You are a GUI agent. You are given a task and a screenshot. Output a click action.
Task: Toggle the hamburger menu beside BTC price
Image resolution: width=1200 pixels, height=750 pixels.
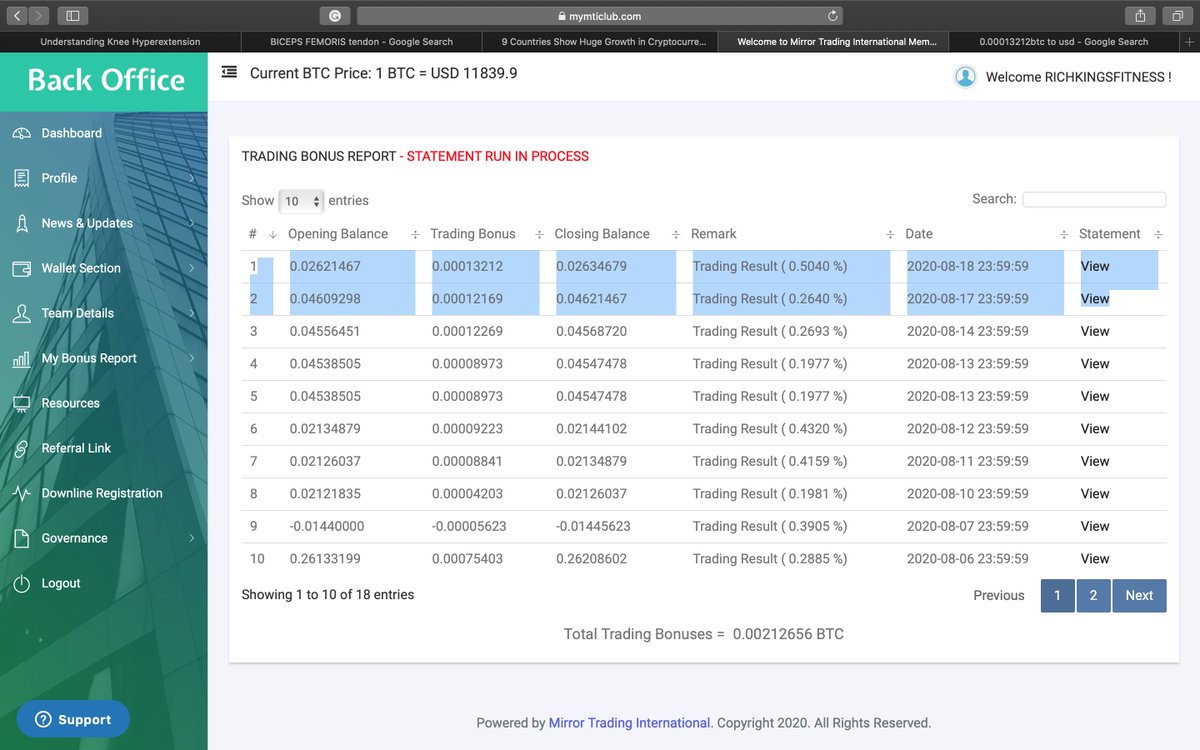pyautogui.click(x=229, y=73)
